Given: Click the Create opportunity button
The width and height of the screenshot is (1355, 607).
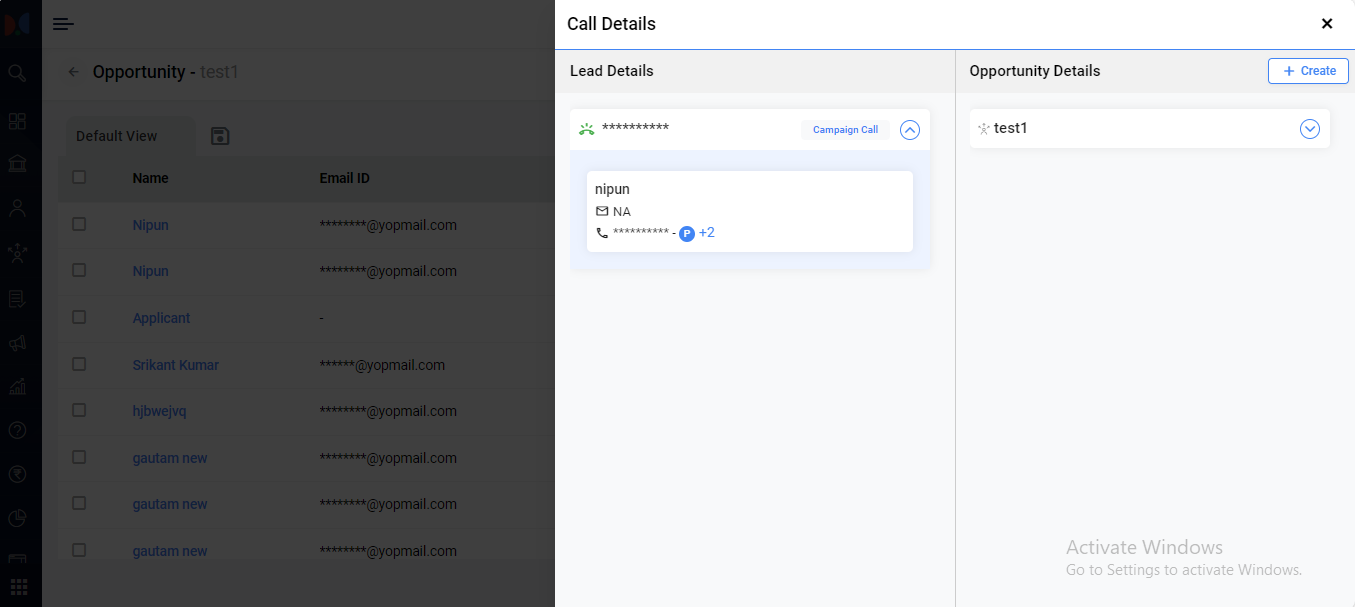Looking at the screenshot, I should coord(1308,71).
